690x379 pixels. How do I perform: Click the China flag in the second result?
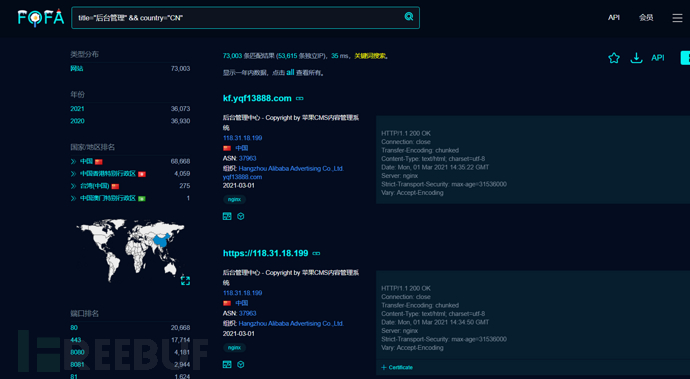coord(227,303)
